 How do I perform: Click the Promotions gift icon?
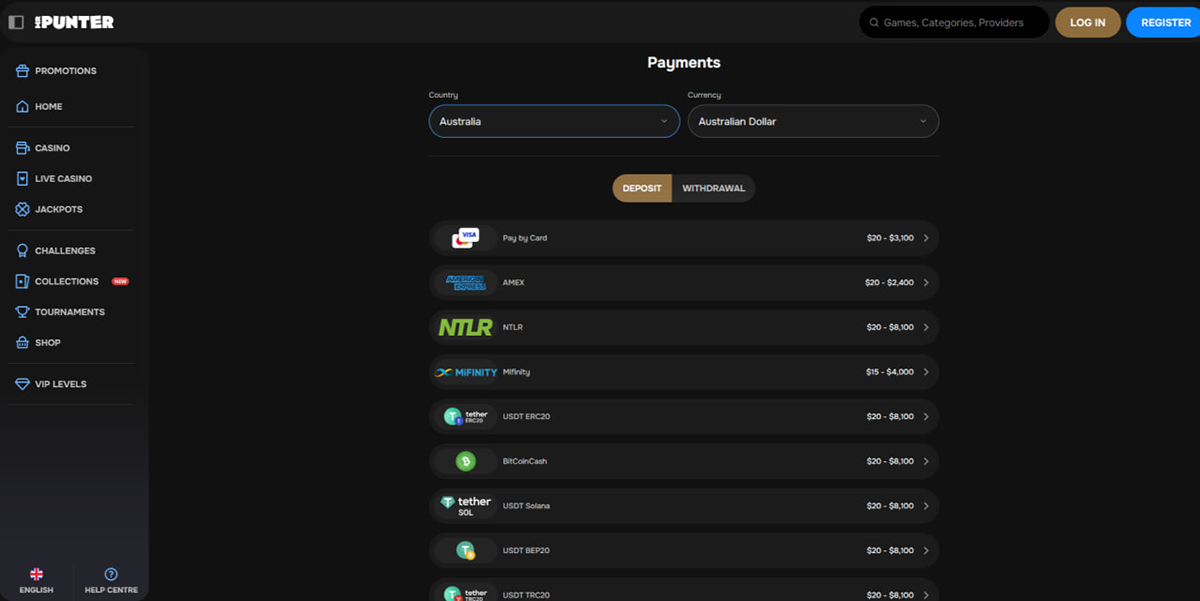[x=23, y=71]
